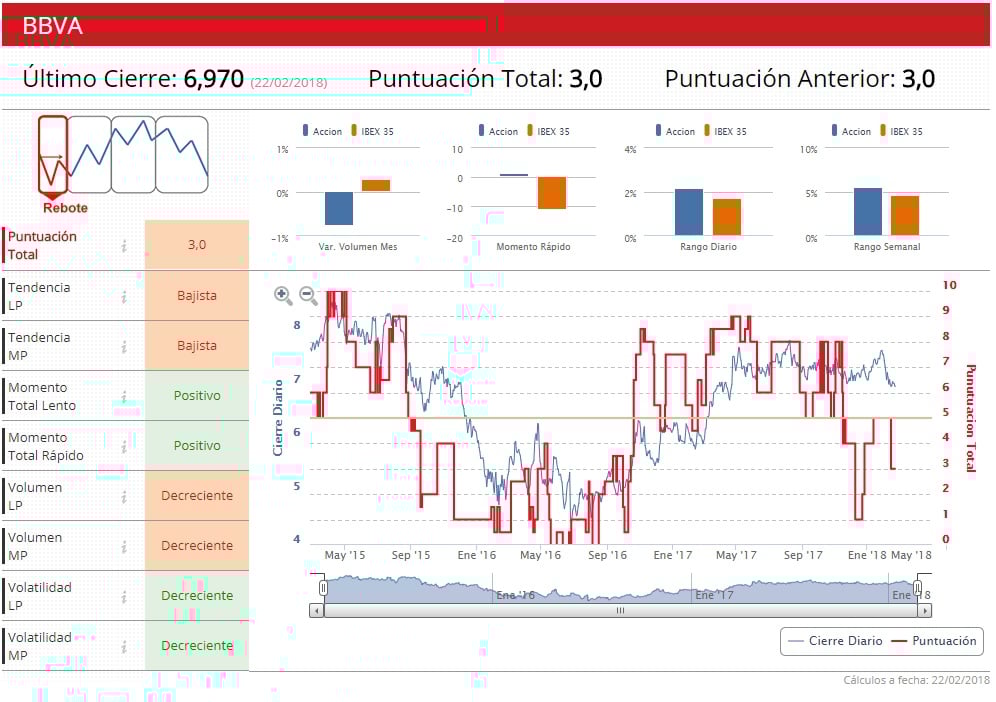The width and height of the screenshot is (996, 702).
Task: Open info icon for Volumen LP
Action: point(124,496)
